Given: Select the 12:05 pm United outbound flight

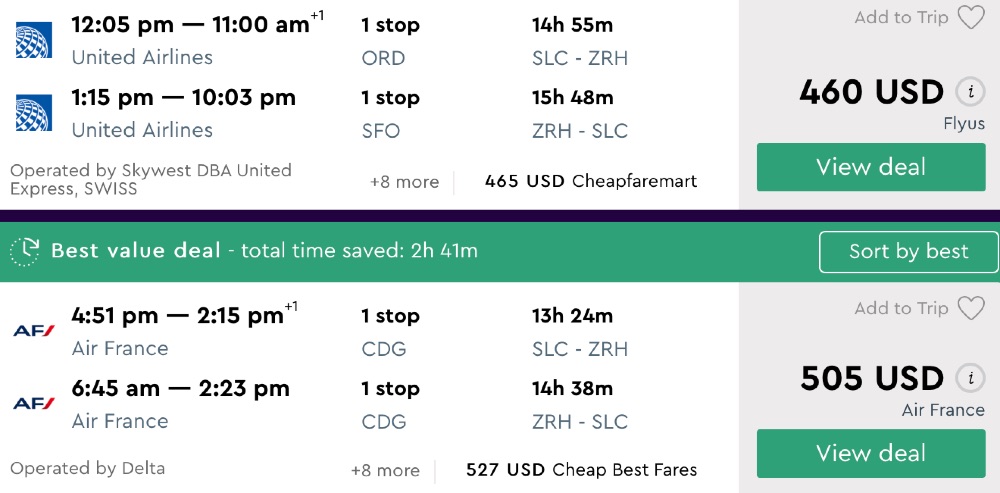Looking at the screenshot, I should (x=190, y=25).
